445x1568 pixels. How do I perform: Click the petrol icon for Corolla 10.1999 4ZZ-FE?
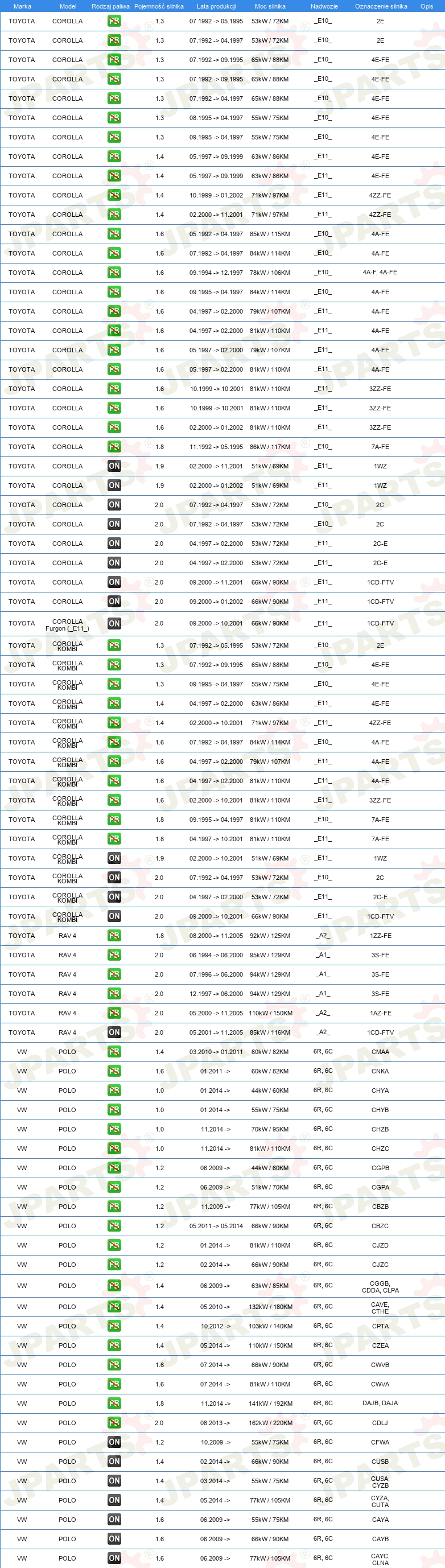pyautogui.click(x=114, y=195)
